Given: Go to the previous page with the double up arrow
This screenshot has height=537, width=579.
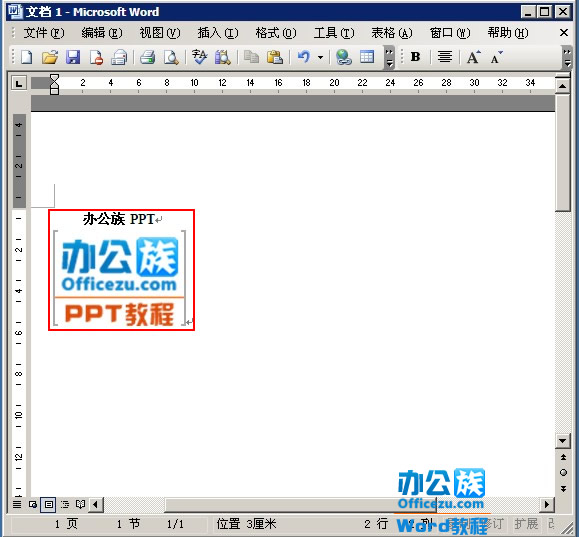Looking at the screenshot, I should click(563, 458).
